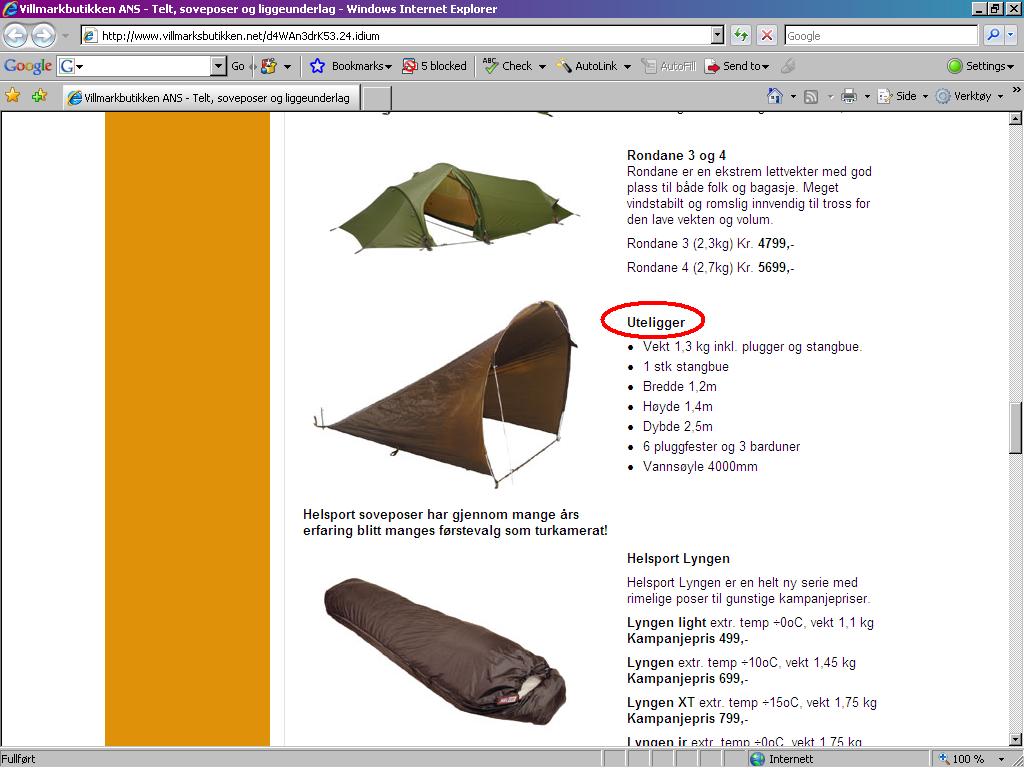Open the zoom level dropdown arrow
This screenshot has height=768, width=1024.
coord(1001,760)
